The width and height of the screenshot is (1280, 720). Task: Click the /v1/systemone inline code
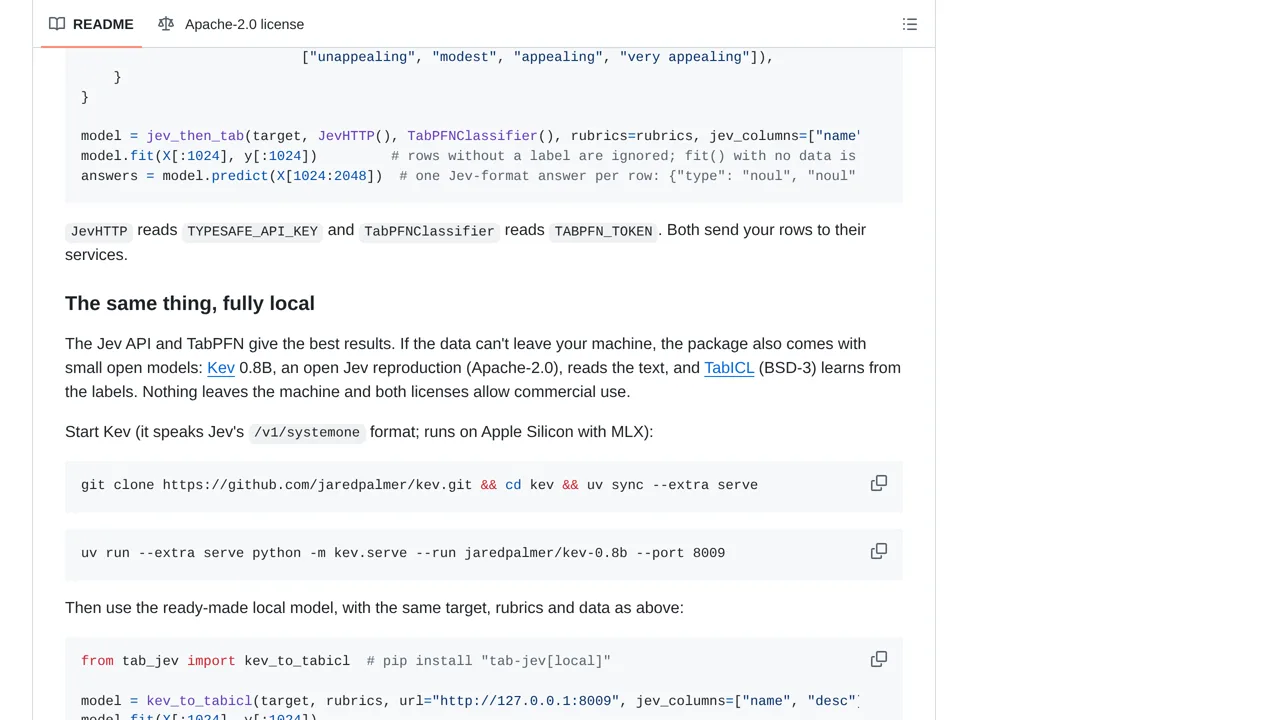pyautogui.click(x=307, y=433)
